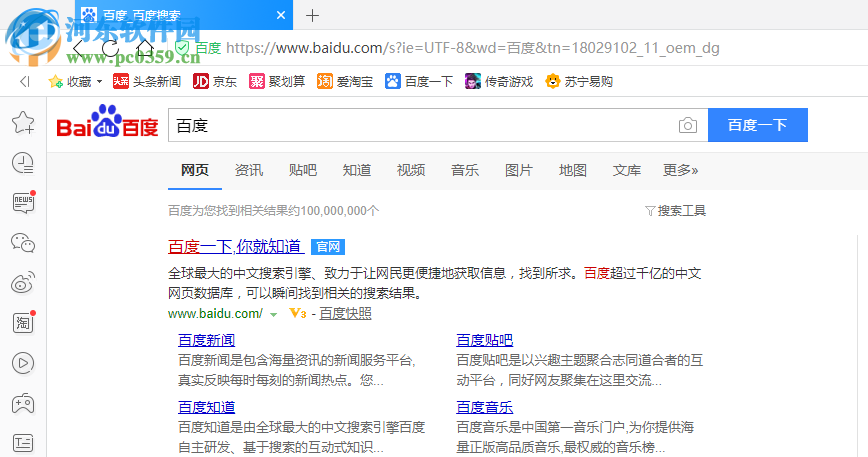Image resolution: width=868 pixels, height=457 pixels.
Task: Open the 传奇游戏 bookmark
Action: pos(499,82)
